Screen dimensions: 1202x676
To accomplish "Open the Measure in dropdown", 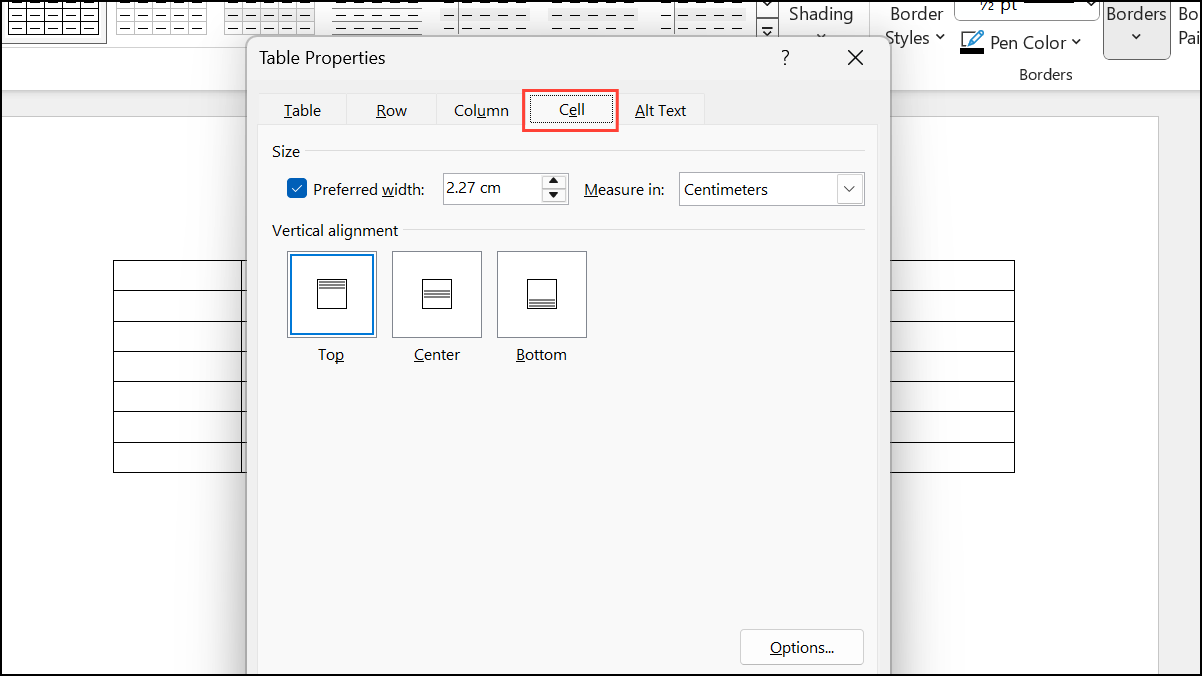I will (x=849, y=189).
